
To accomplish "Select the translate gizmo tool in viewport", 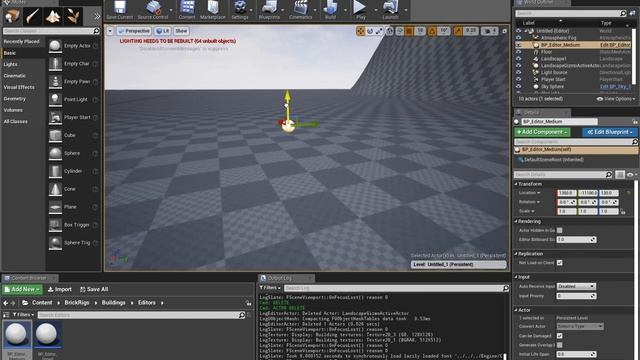I will (x=360, y=31).
